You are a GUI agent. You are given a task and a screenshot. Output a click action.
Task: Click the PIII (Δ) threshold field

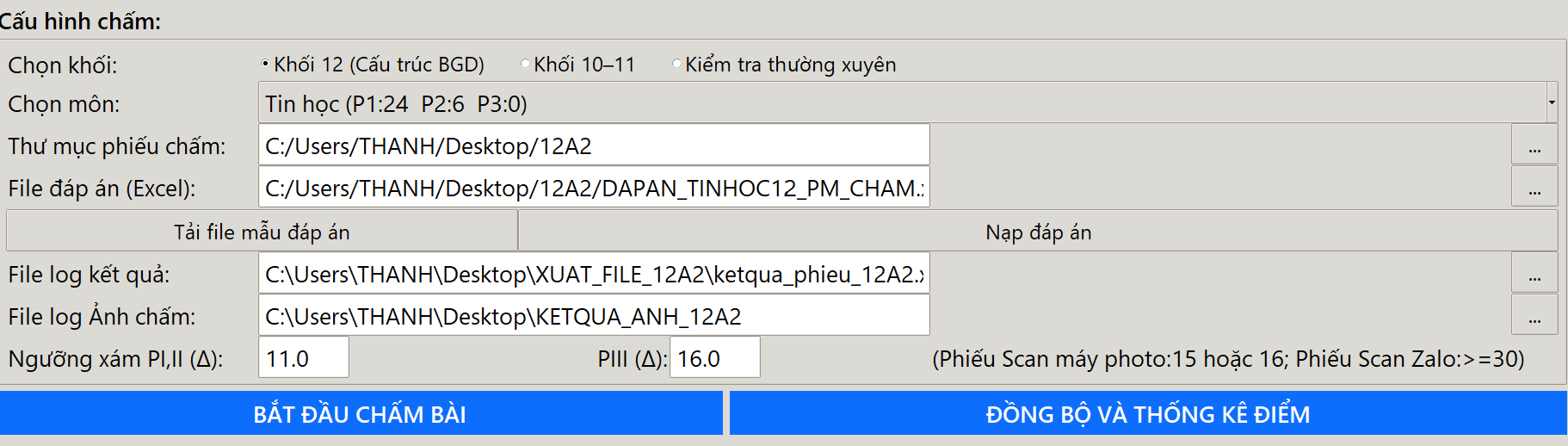714,358
